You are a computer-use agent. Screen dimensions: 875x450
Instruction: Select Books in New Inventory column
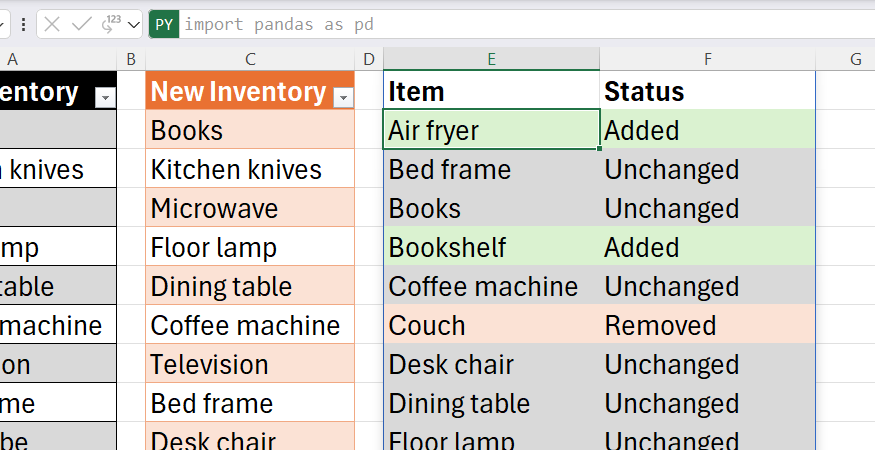click(x=250, y=130)
